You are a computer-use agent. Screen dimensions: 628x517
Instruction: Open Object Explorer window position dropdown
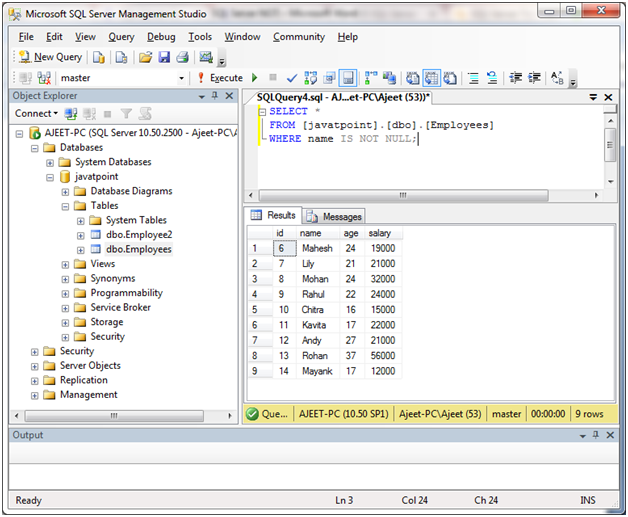201,97
